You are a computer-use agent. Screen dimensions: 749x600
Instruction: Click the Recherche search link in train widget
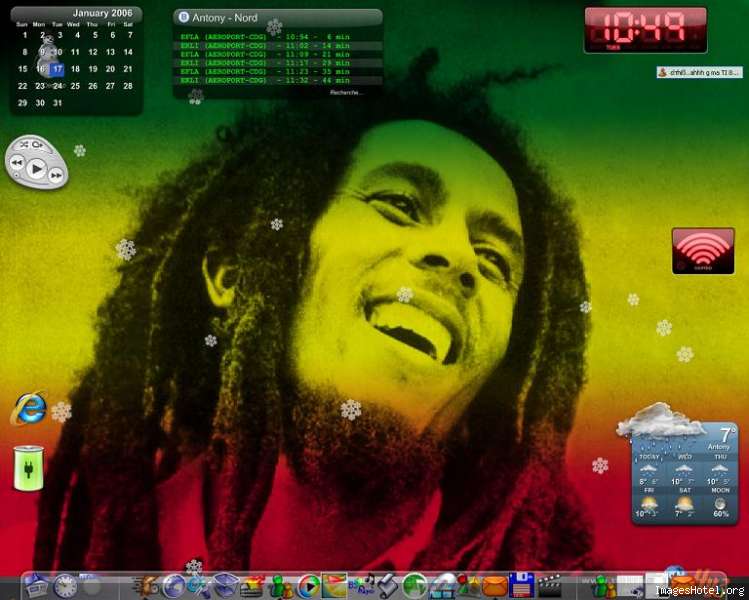point(346,93)
